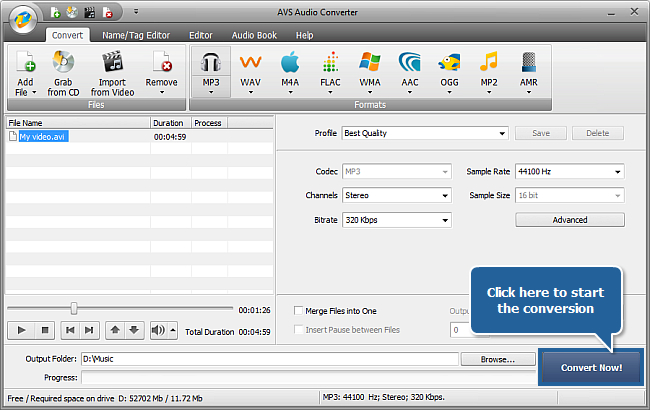The height and width of the screenshot is (410, 650).
Task: Click Browse for output folder
Action: [x=498, y=359]
